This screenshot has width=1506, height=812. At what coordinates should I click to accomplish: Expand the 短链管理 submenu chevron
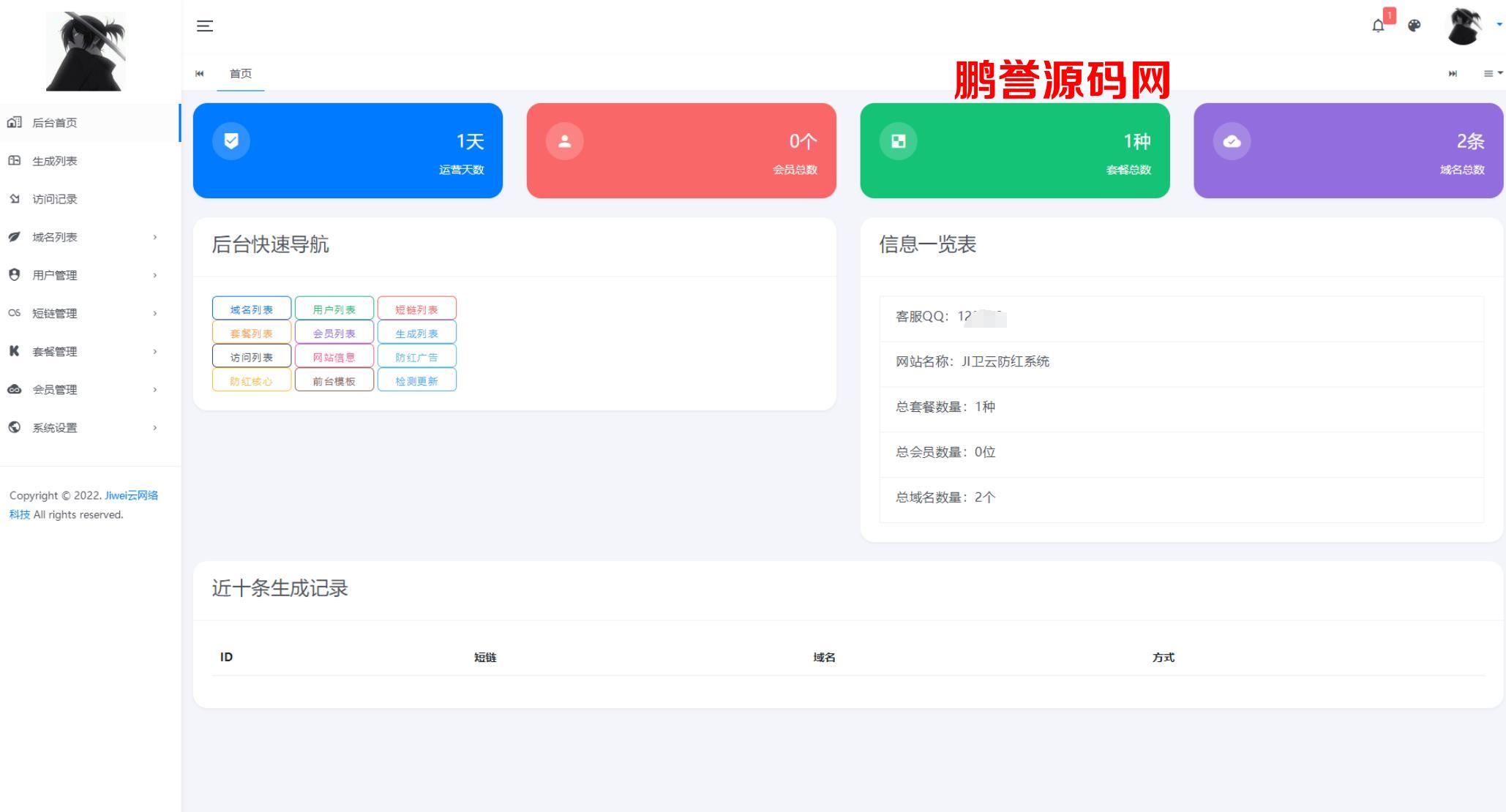coord(154,313)
